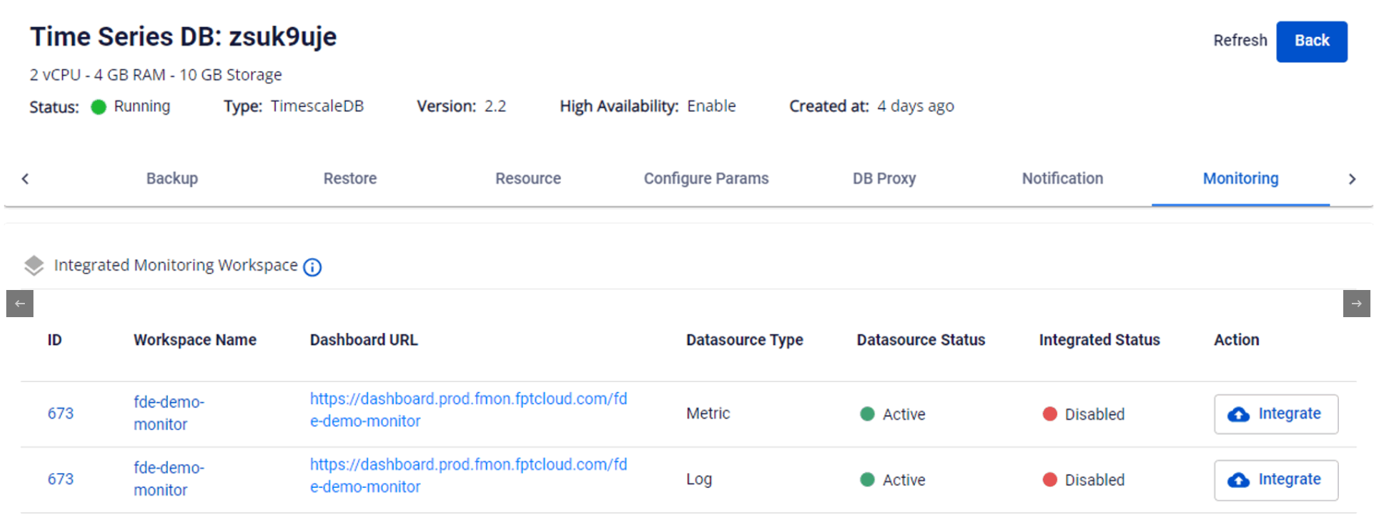Open the Backup tab
The image size is (1391, 524).
pos(172,179)
